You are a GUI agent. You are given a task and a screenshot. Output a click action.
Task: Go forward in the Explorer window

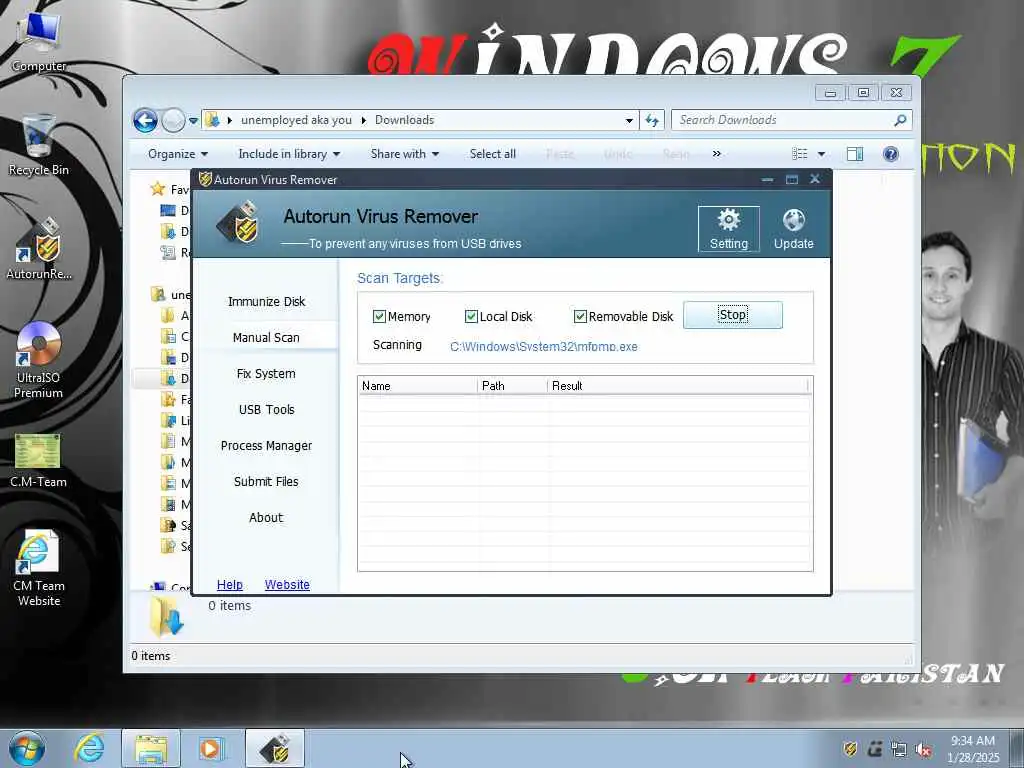(x=173, y=120)
